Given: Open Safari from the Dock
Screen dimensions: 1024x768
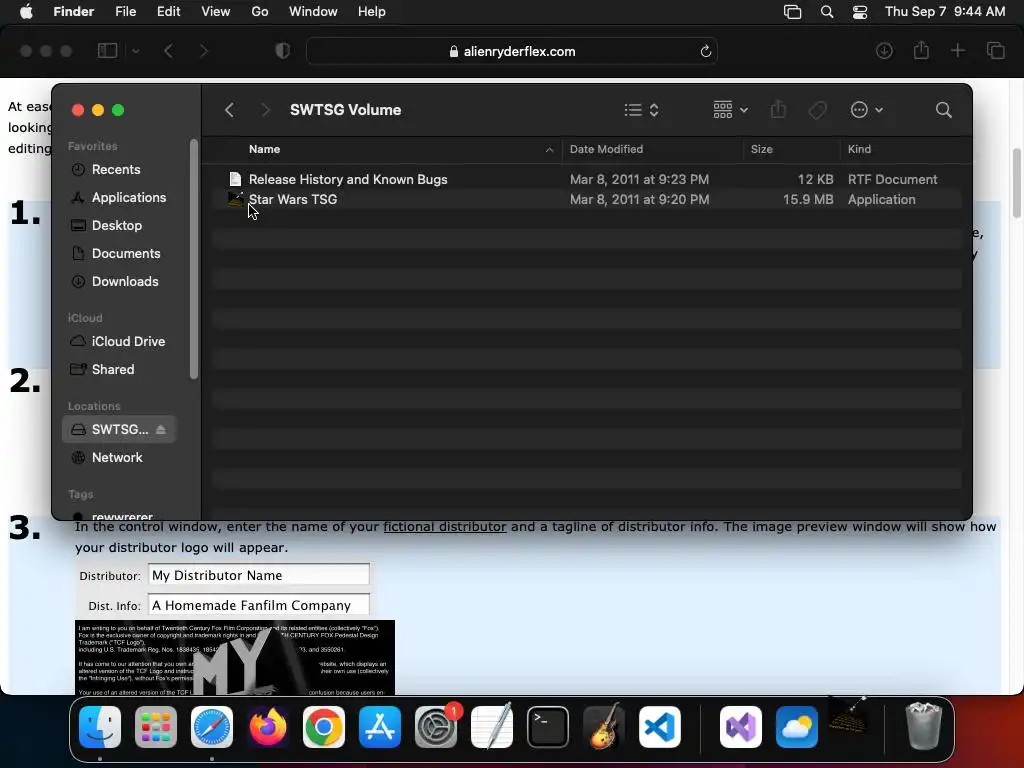Looking at the screenshot, I should (x=212, y=727).
